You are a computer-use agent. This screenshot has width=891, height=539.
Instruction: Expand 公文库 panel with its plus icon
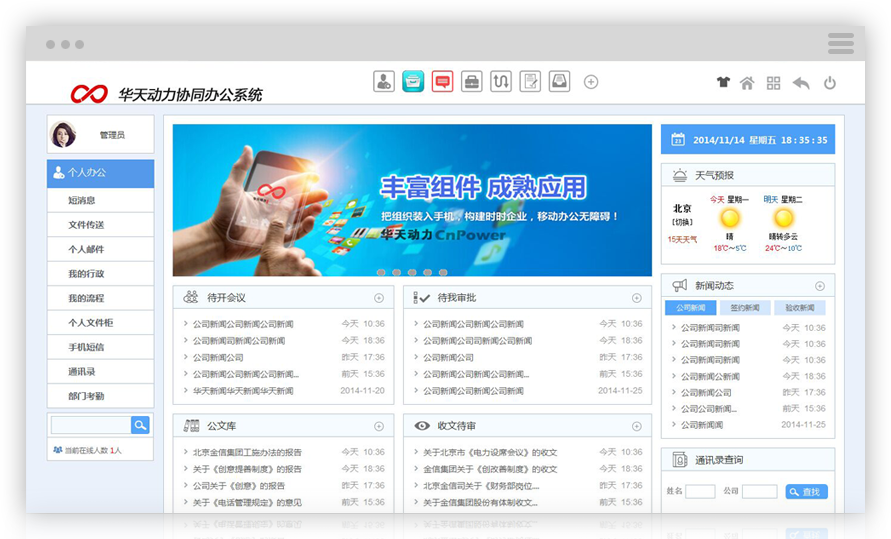coord(379,427)
